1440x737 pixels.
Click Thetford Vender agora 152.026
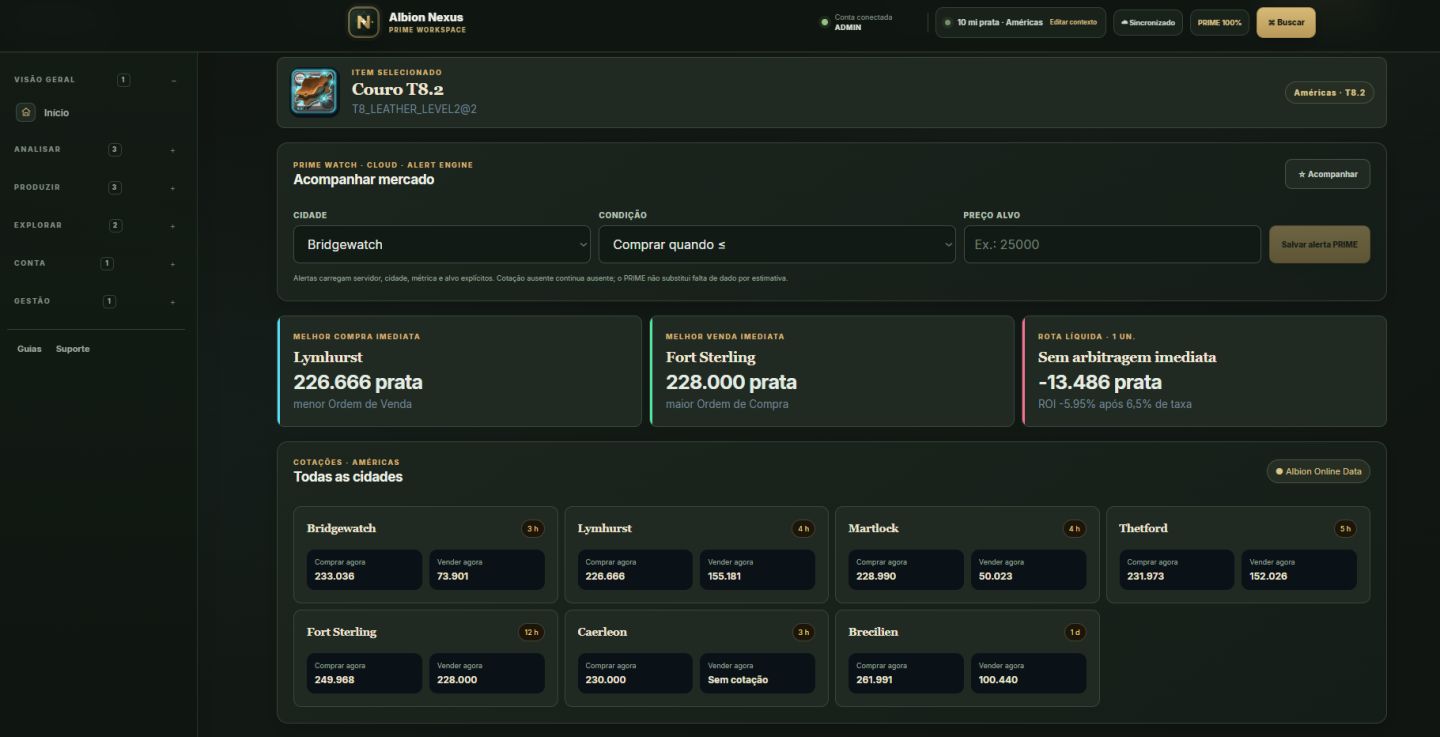(x=1299, y=570)
